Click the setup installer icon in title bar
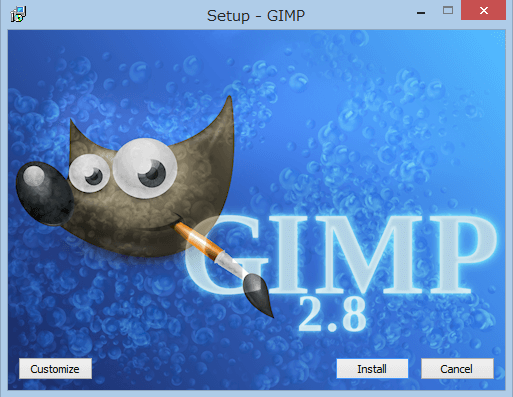 (x=18, y=15)
